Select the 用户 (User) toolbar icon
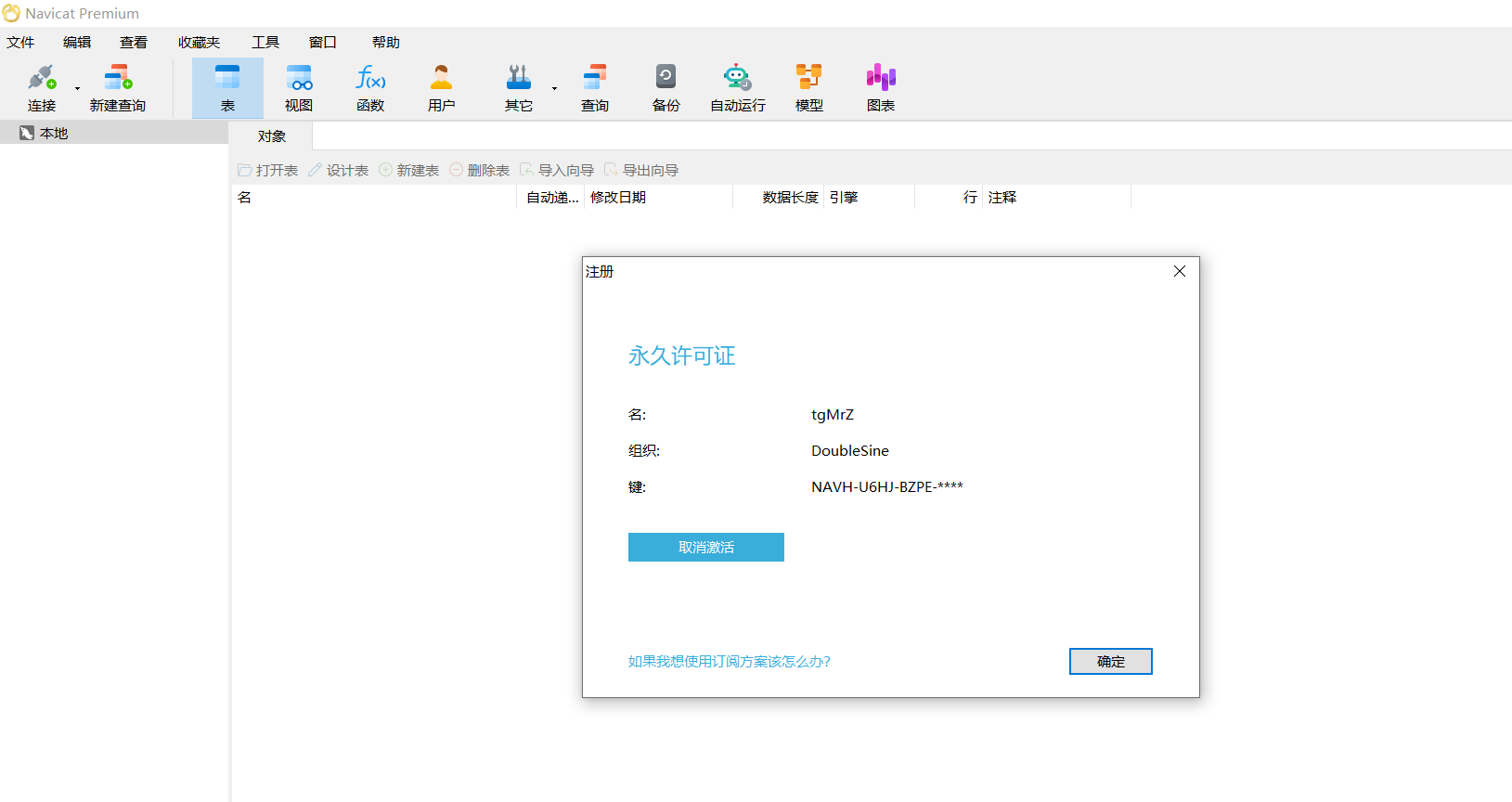Viewport: 1512px width, 802px height. pos(442,88)
